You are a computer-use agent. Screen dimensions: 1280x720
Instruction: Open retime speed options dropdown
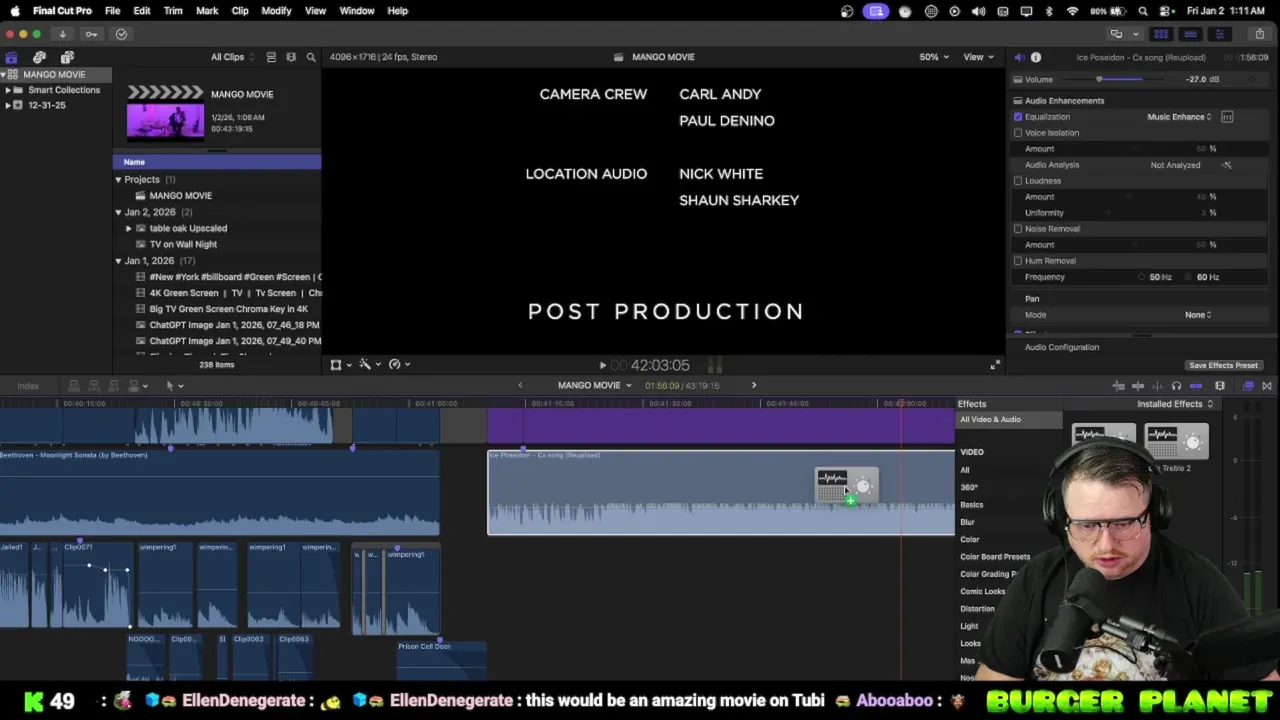400,365
